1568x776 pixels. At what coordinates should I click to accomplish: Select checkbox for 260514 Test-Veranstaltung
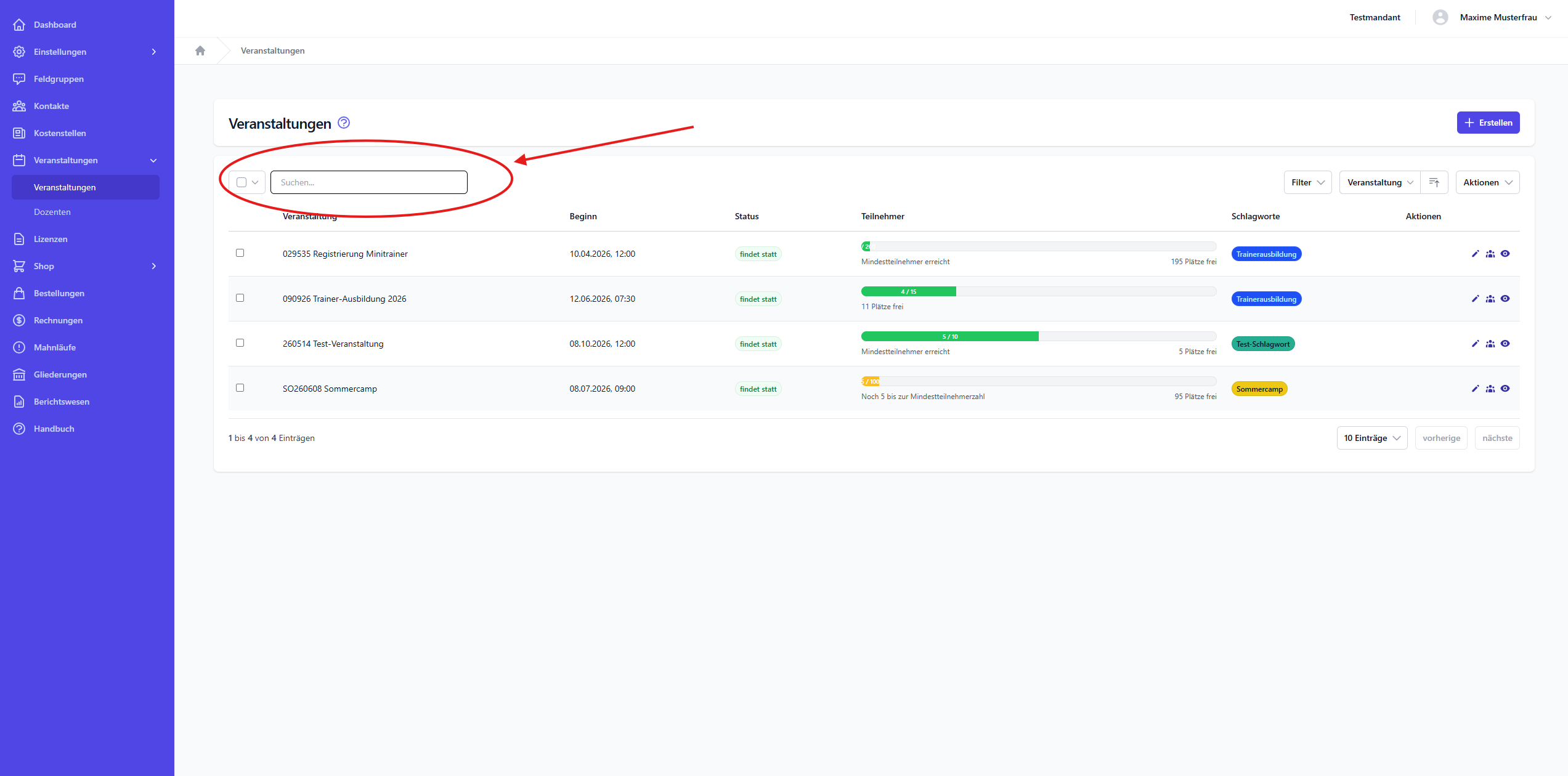click(240, 343)
